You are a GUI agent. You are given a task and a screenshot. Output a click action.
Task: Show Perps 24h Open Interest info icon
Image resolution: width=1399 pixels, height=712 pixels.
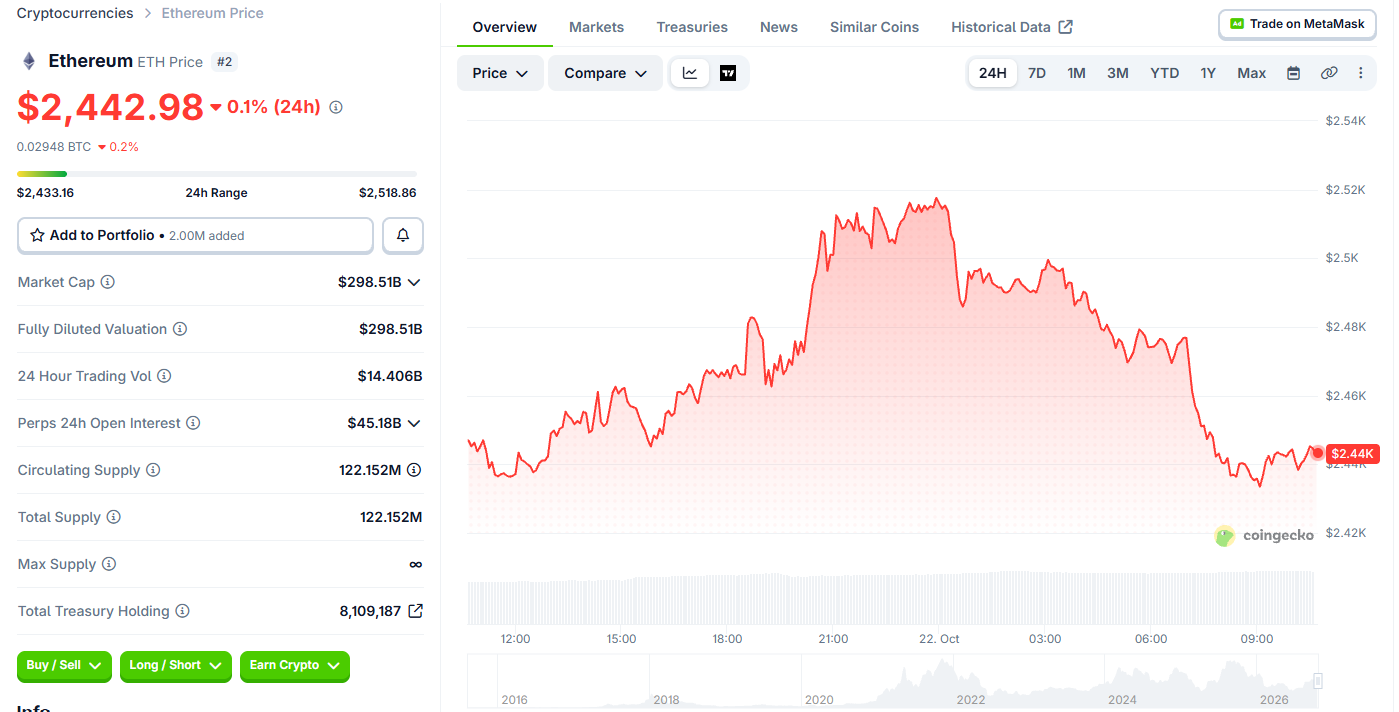pos(193,423)
